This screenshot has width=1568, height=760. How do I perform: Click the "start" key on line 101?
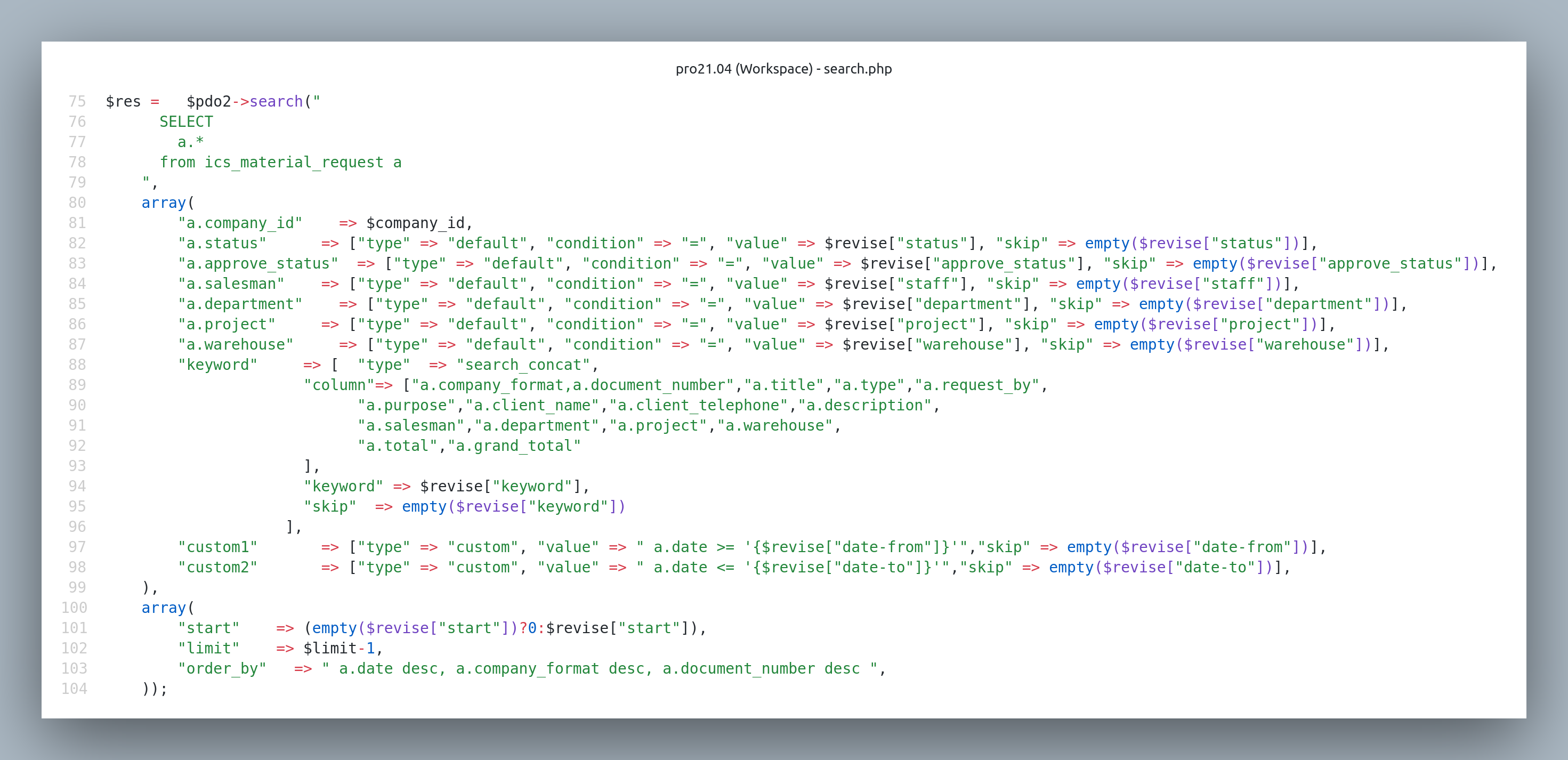point(209,628)
